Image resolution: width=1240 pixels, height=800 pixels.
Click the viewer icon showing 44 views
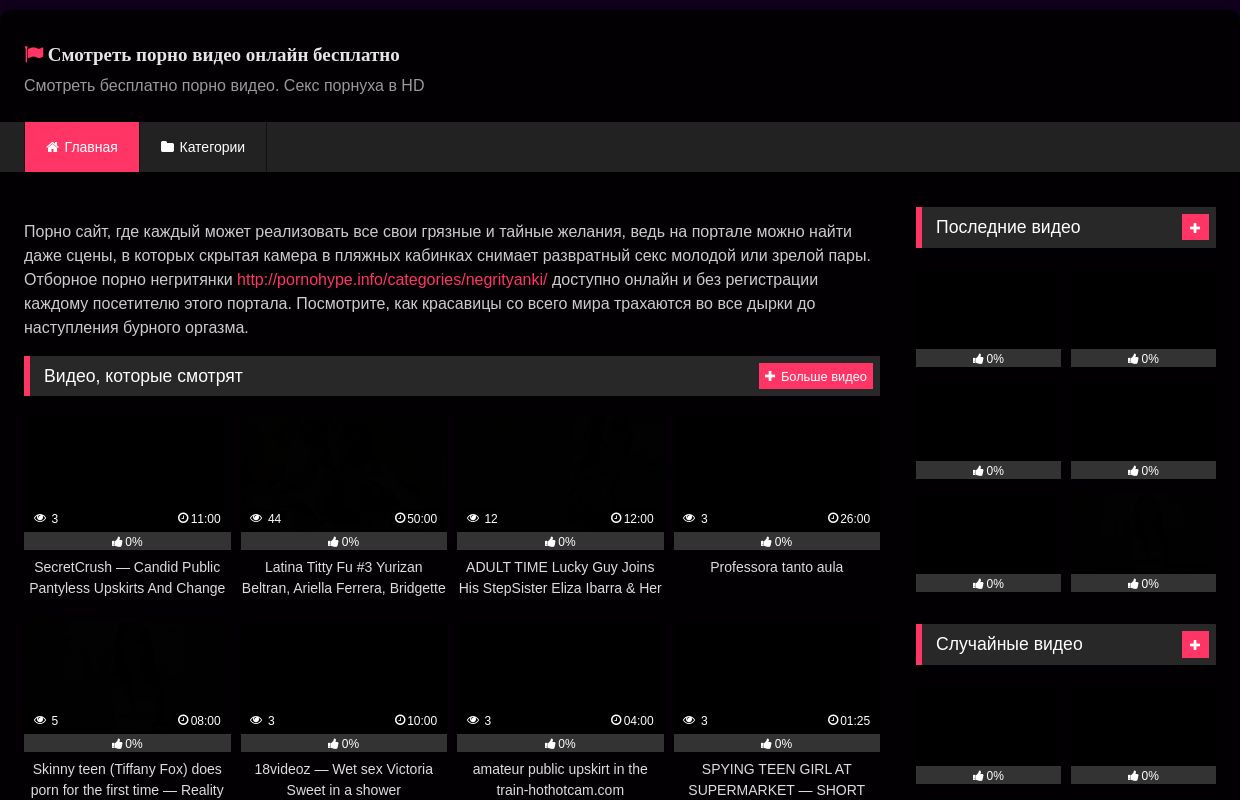click(x=257, y=518)
